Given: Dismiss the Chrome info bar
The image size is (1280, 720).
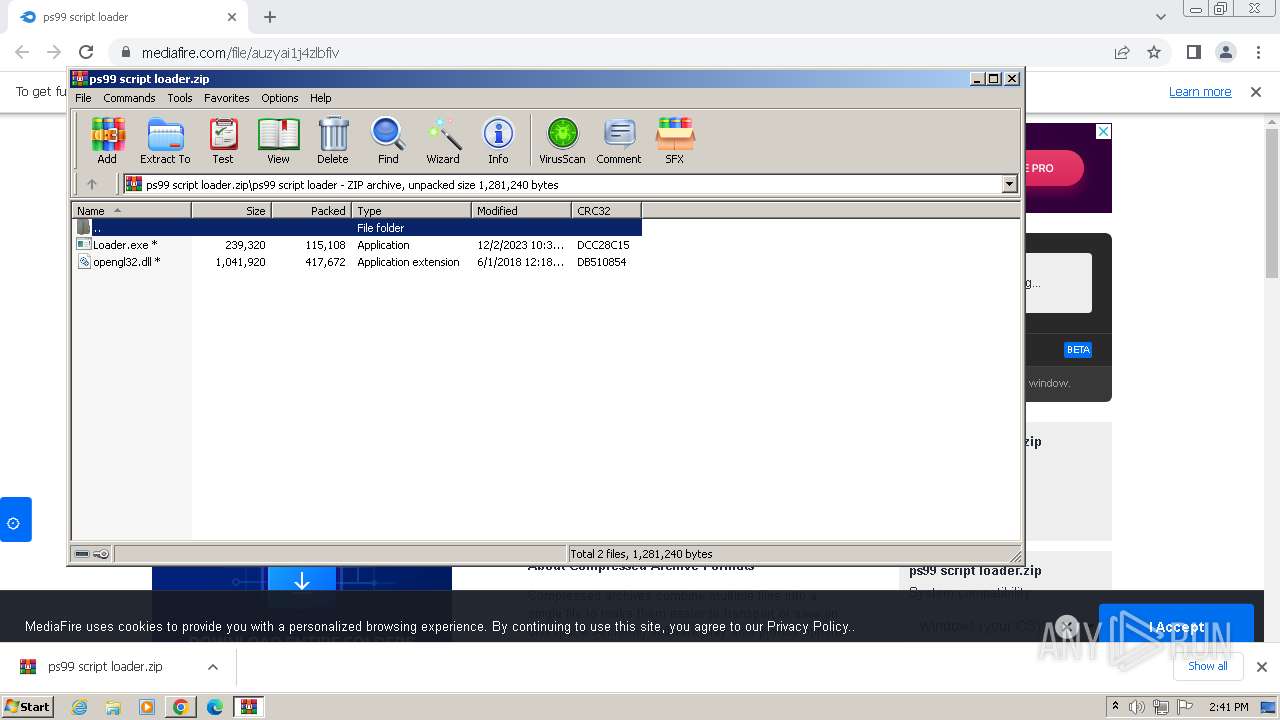Looking at the screenshot, I should point(1256,91).
